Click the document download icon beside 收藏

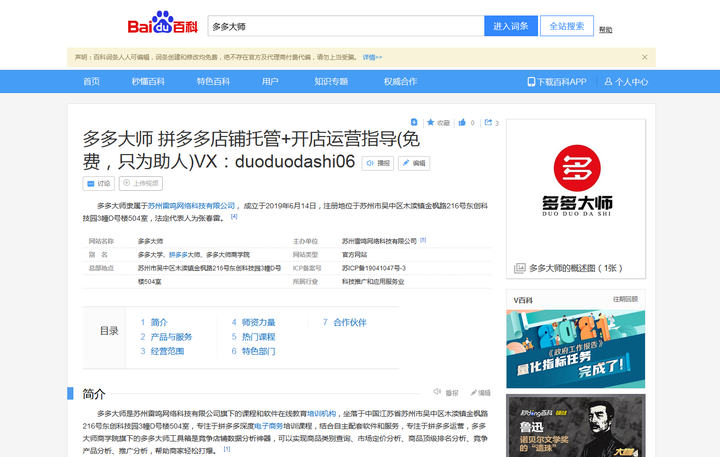(x=414, y=122)
